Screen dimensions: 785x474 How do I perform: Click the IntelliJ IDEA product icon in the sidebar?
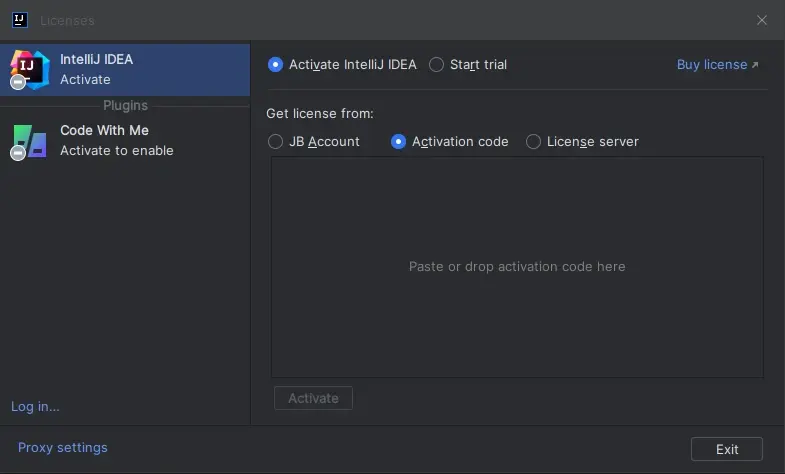(x=28, y=69)
